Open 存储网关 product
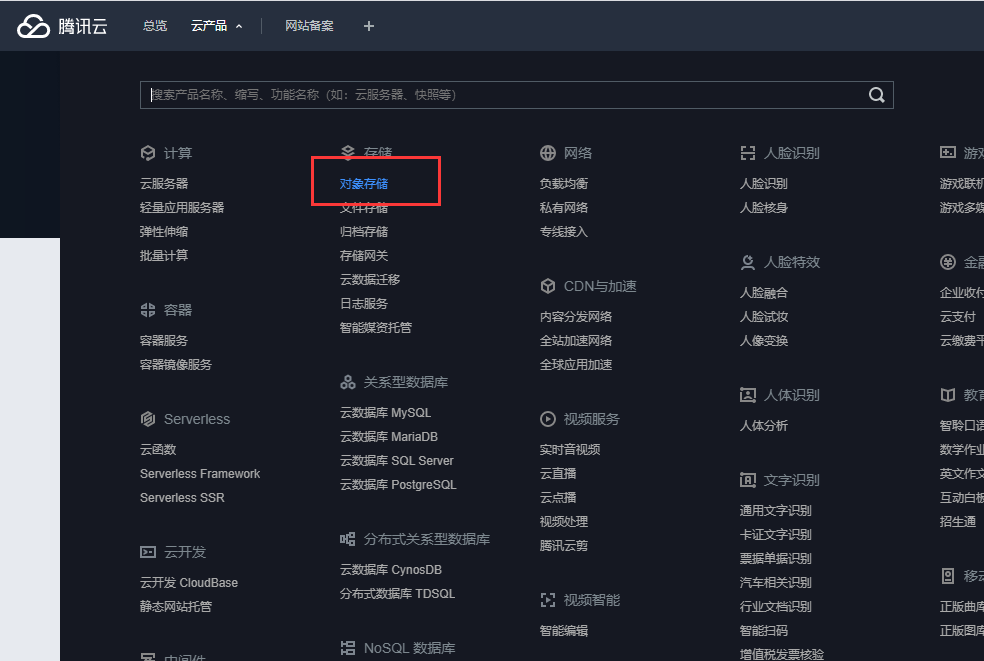 click(x=364, y=255)
